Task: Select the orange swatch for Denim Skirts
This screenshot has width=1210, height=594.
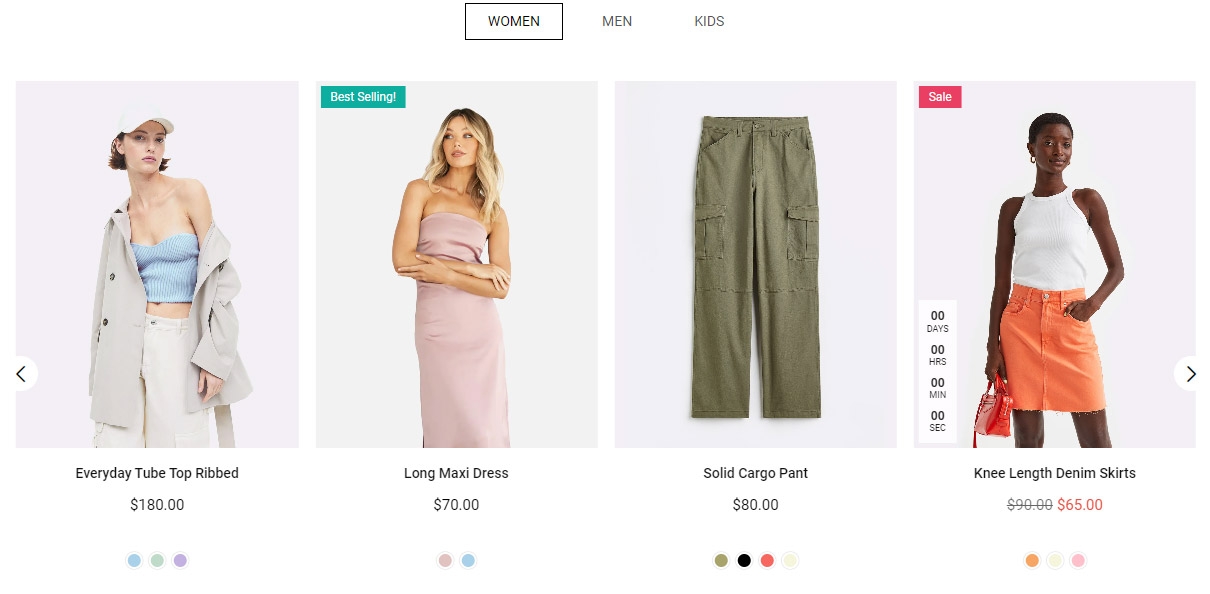Action: tap(1032, 561)
